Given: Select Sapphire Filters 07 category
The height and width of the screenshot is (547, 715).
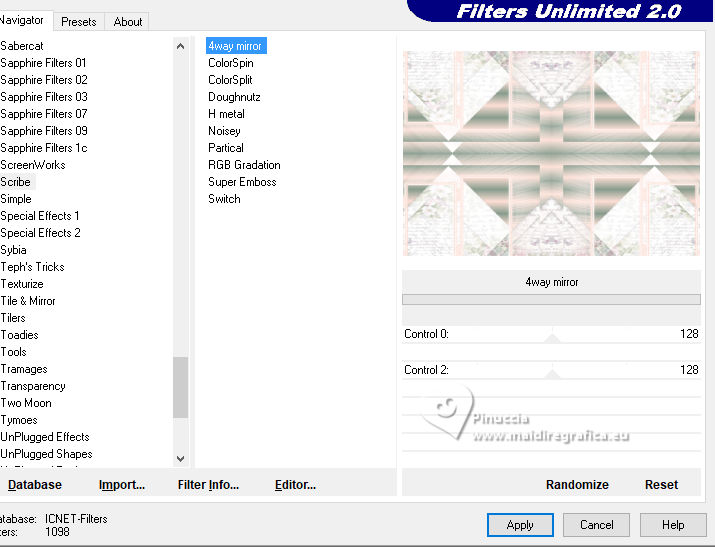Looking at the screenshot, I should (44, 114).
